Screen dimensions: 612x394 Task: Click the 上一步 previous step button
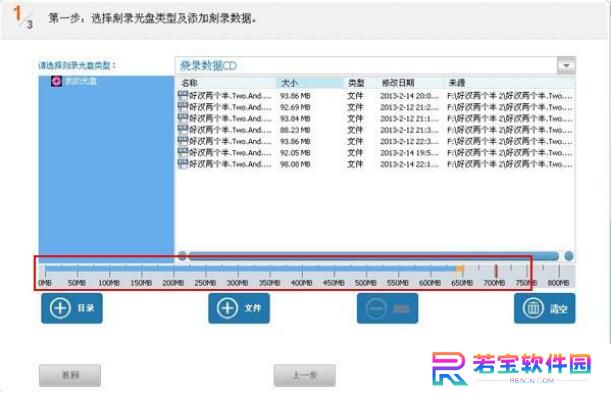click(x=304, y=375)
